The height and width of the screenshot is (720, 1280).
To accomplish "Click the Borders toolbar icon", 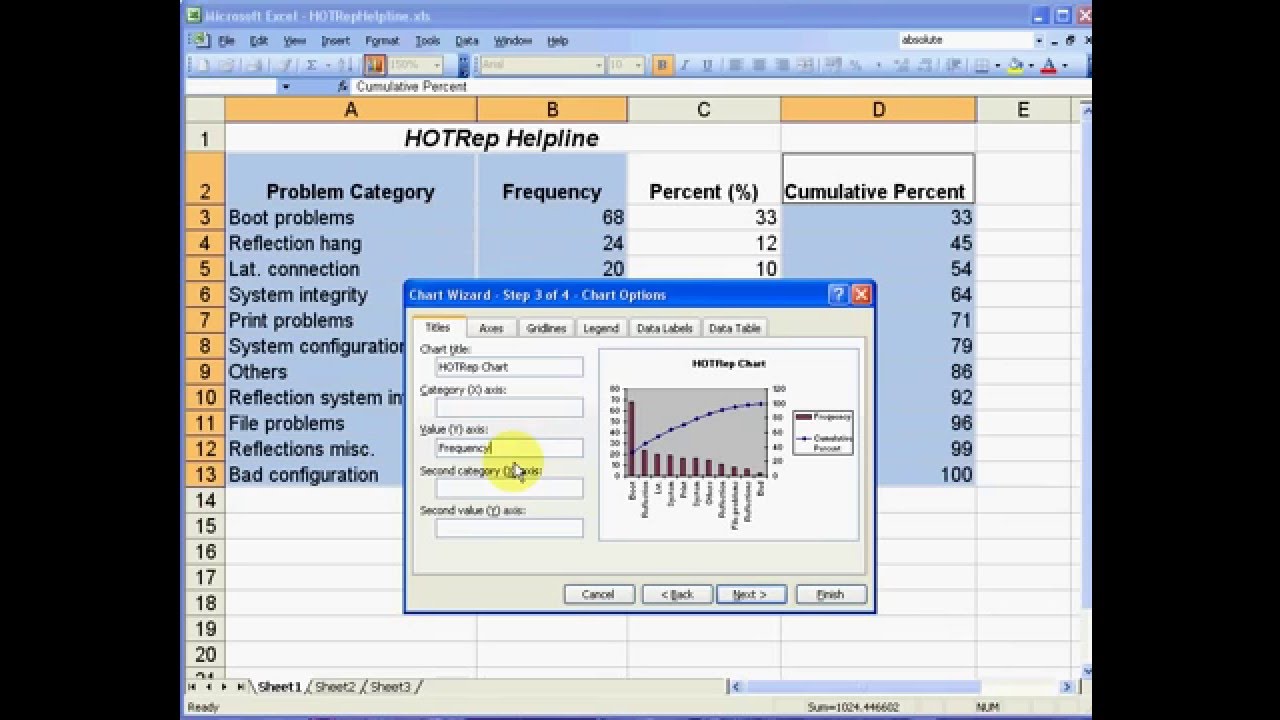I will (981, 65).
